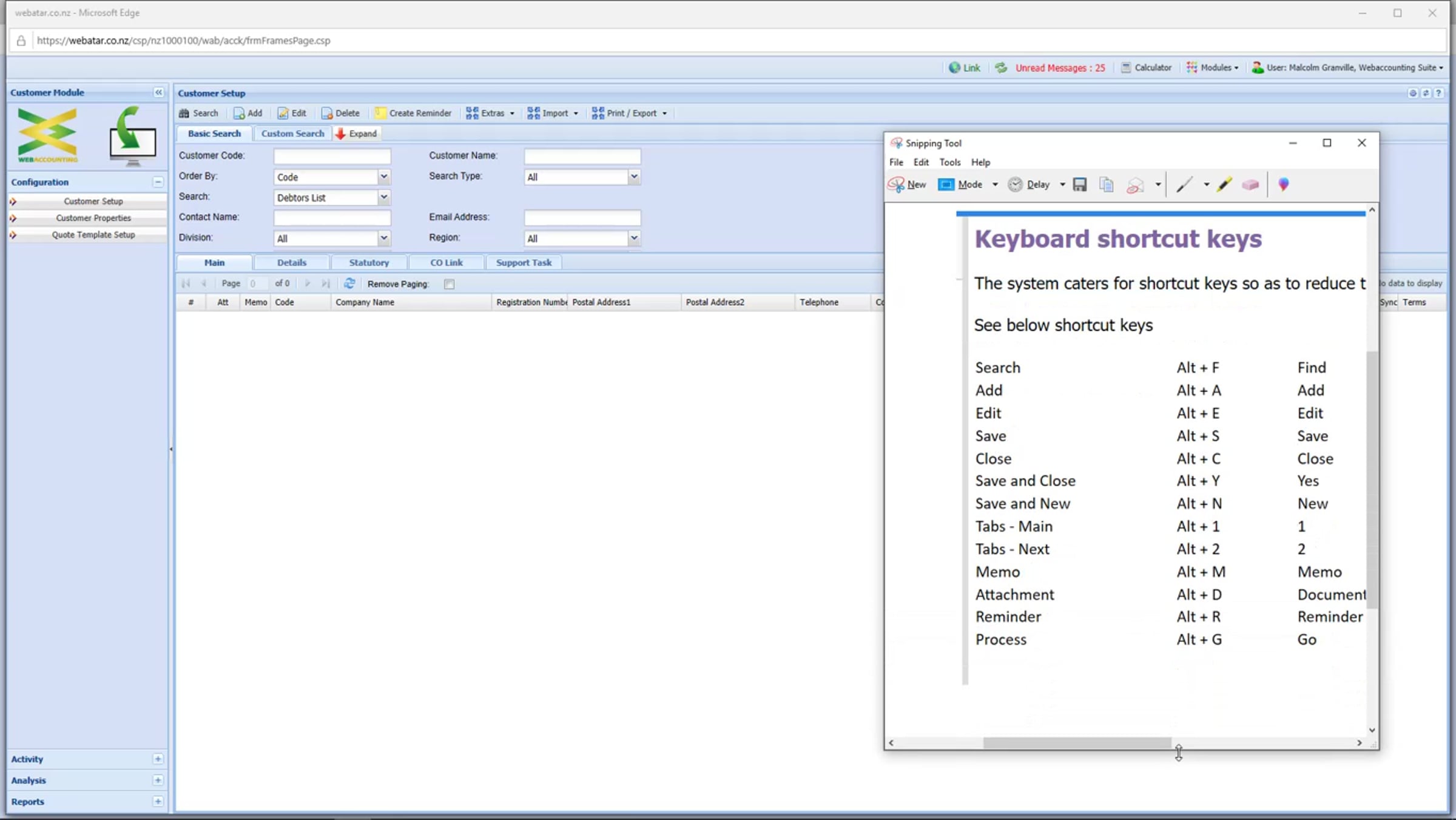Open the Delay dropdown arrow in Snipping Tool
This screenshot has height=820, width=1456.
(1062, 185)
